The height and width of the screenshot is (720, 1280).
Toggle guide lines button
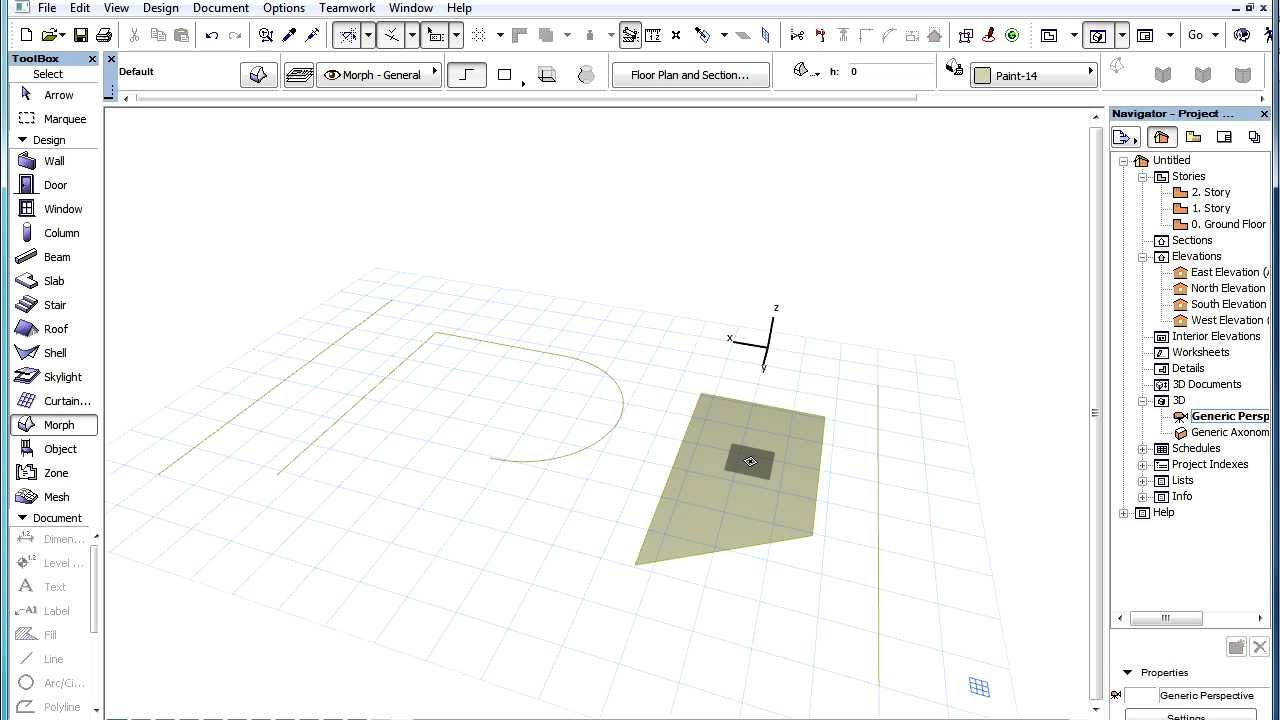[347, 35]
